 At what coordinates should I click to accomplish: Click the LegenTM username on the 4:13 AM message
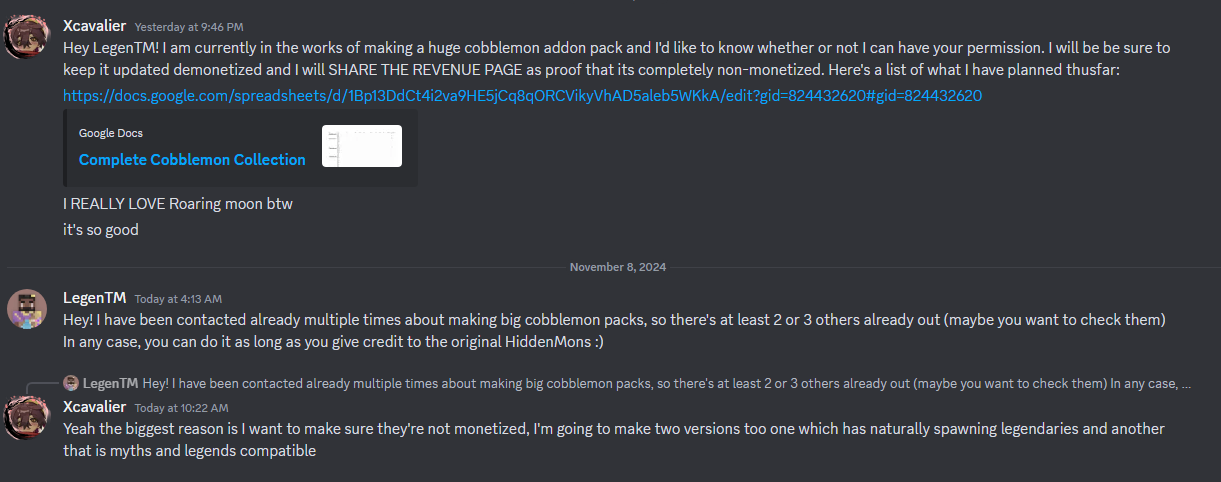coord(94,298)
